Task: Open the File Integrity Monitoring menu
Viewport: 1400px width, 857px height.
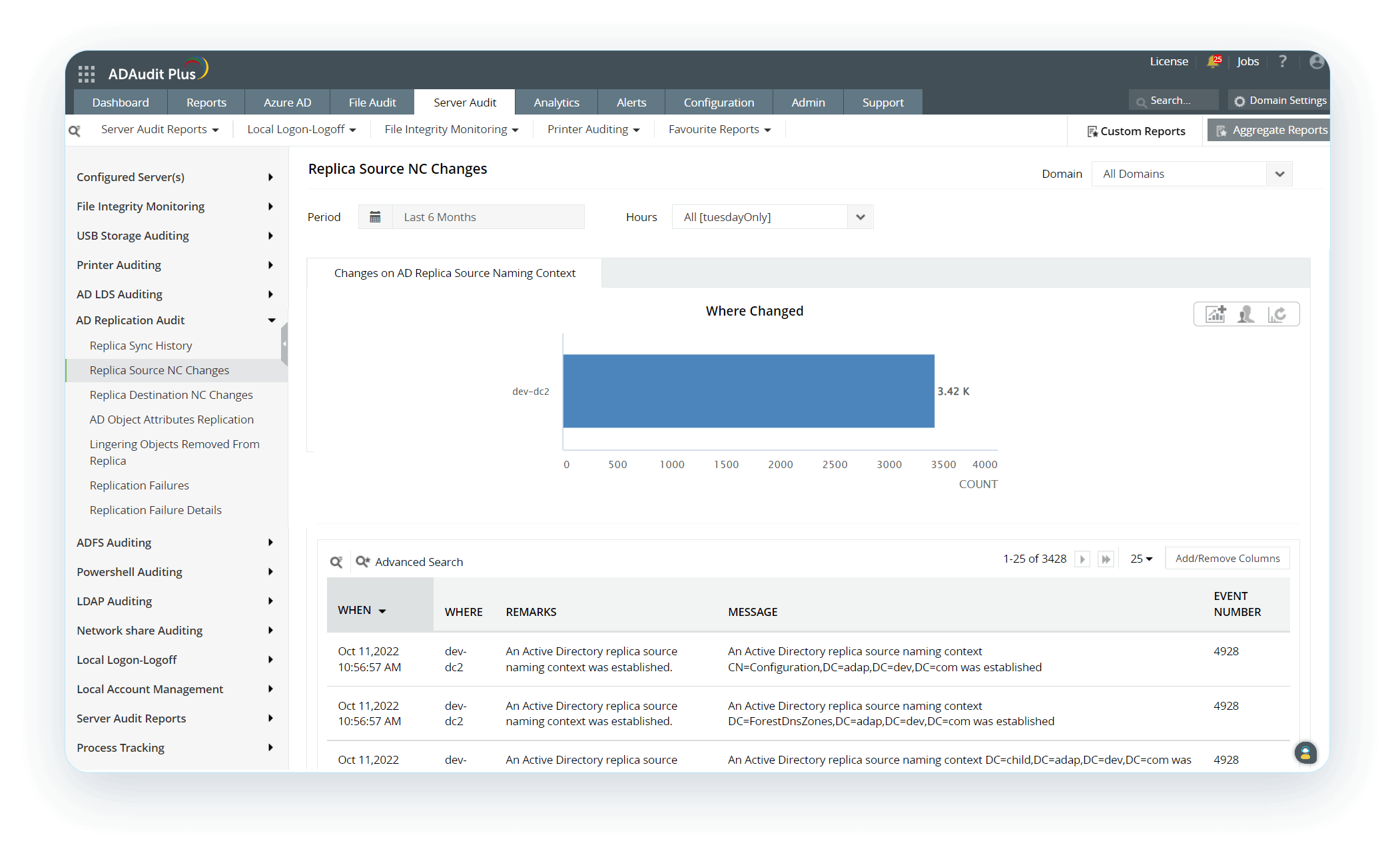Action: click(x=451, y=129)
